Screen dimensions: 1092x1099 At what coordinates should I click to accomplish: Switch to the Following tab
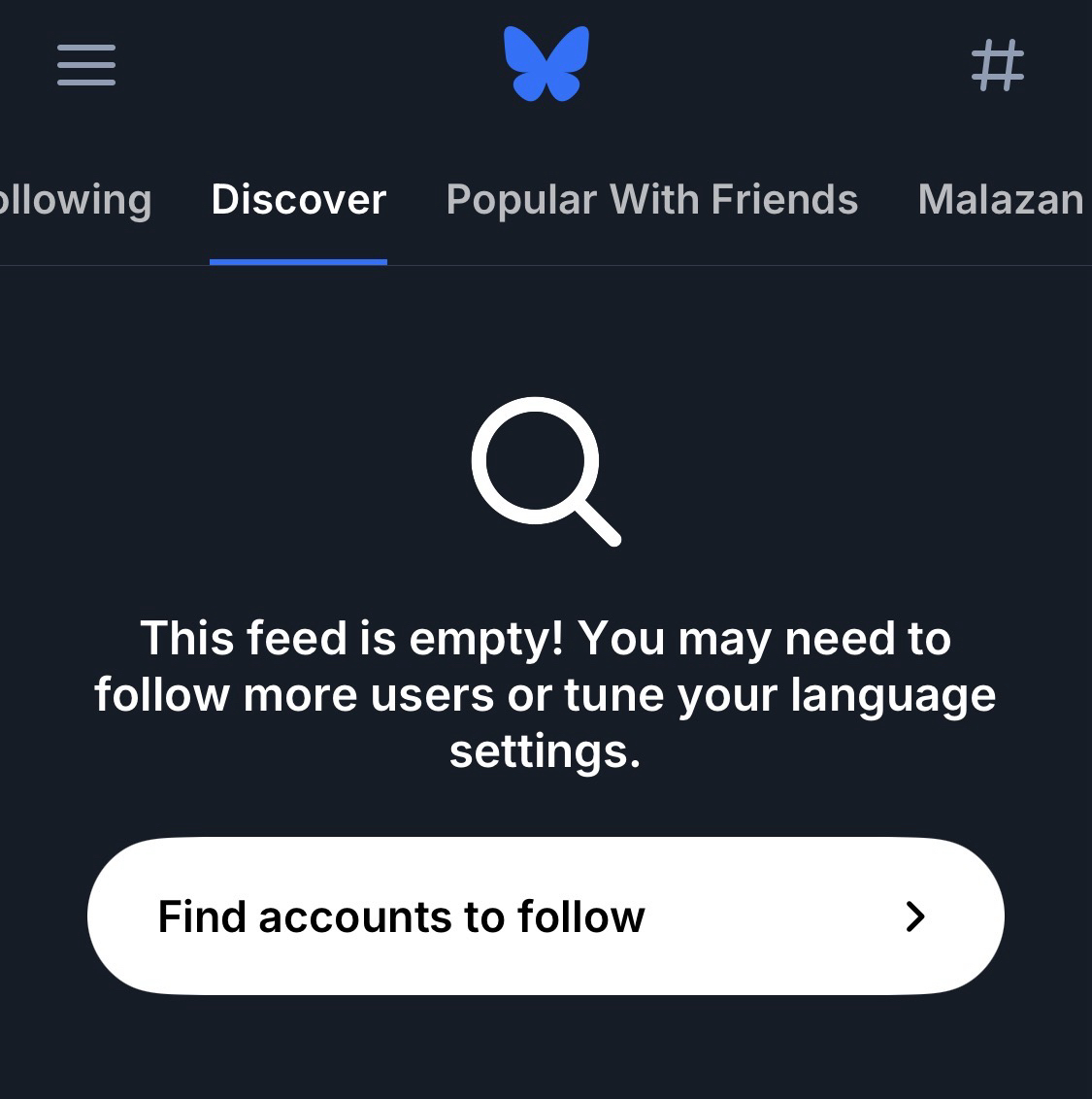coord(76,200)
